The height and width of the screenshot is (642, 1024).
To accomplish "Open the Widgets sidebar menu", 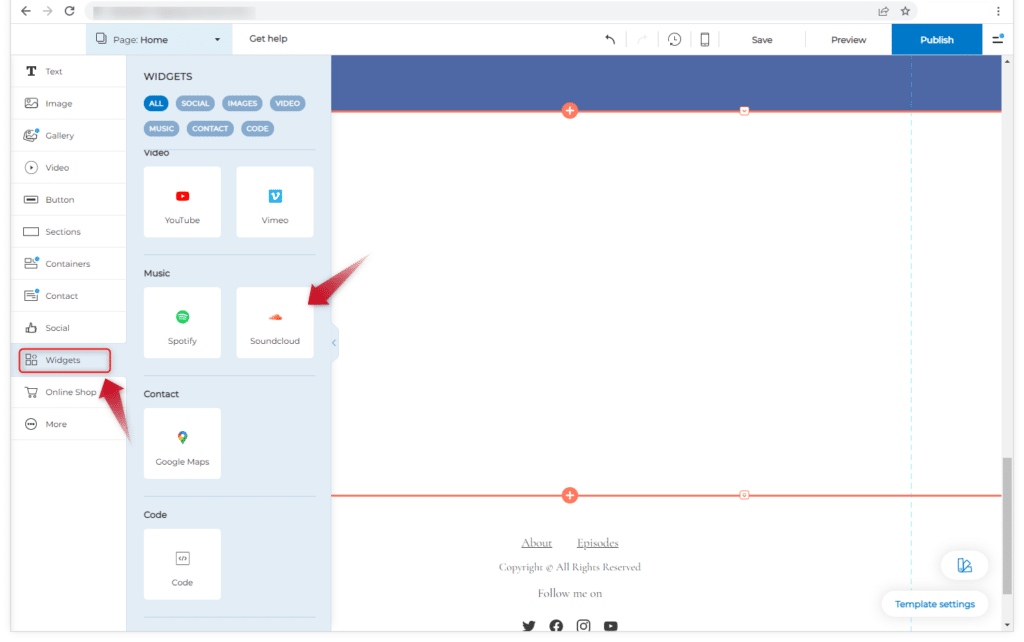I will click(63, 360).
